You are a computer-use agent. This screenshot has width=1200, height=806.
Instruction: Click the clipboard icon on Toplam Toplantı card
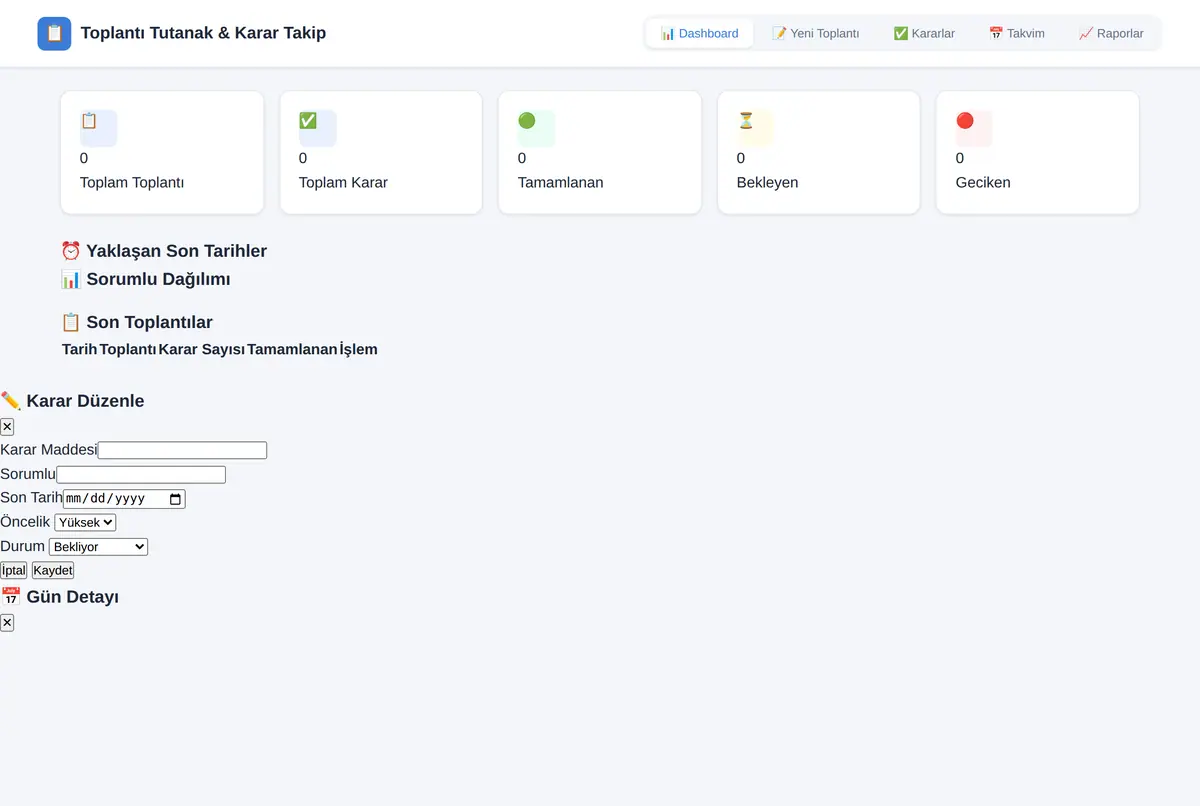point(89,121)
